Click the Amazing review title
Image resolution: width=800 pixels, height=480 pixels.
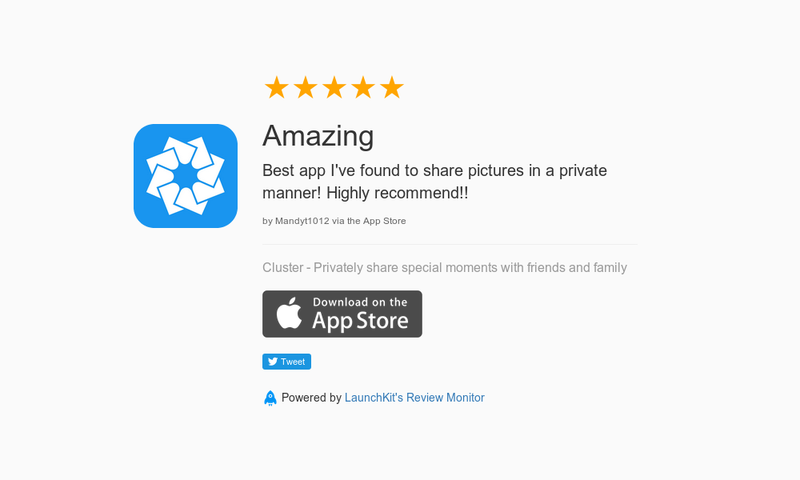click(x=318, y=136)
